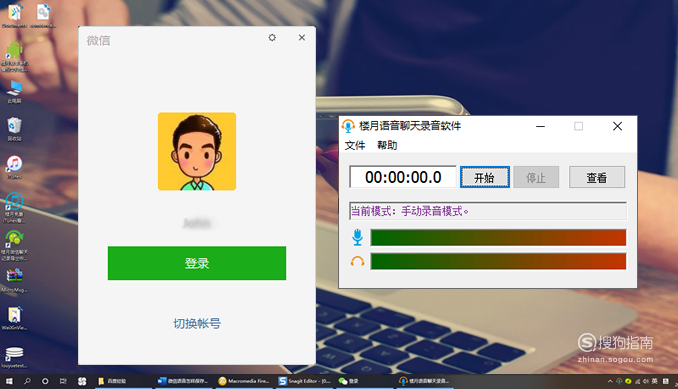Screen dimensions: 678x389
Task: Open the 此电脑 This PC desktop icon
Action: point(14,91)
